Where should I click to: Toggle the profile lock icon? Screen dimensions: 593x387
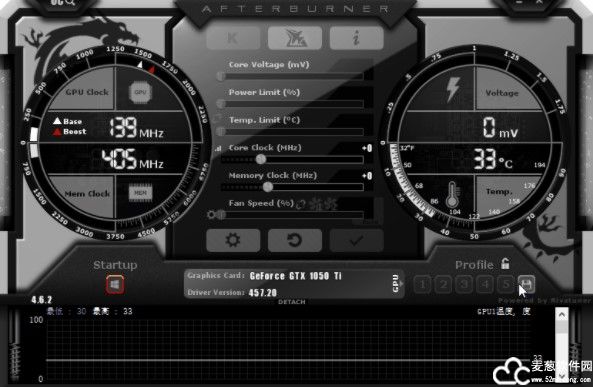505,264
